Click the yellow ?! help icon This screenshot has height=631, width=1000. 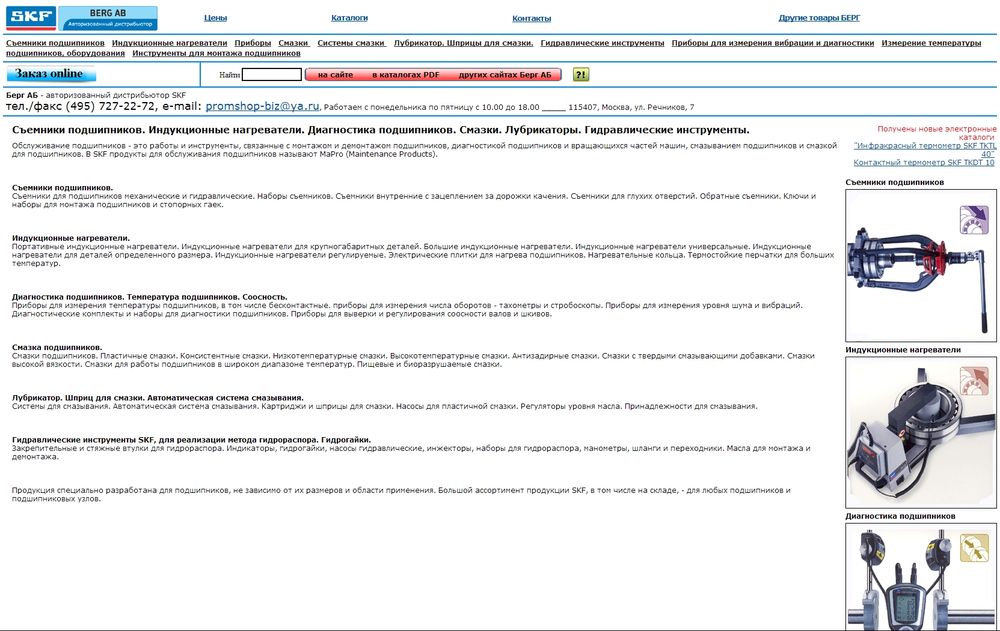580,75
